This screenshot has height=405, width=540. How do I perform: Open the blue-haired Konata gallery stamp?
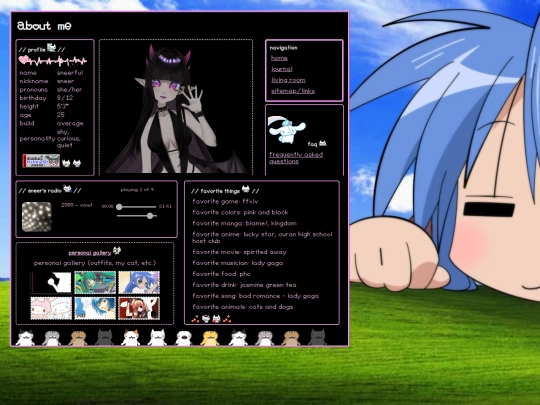tap(139, 282)
